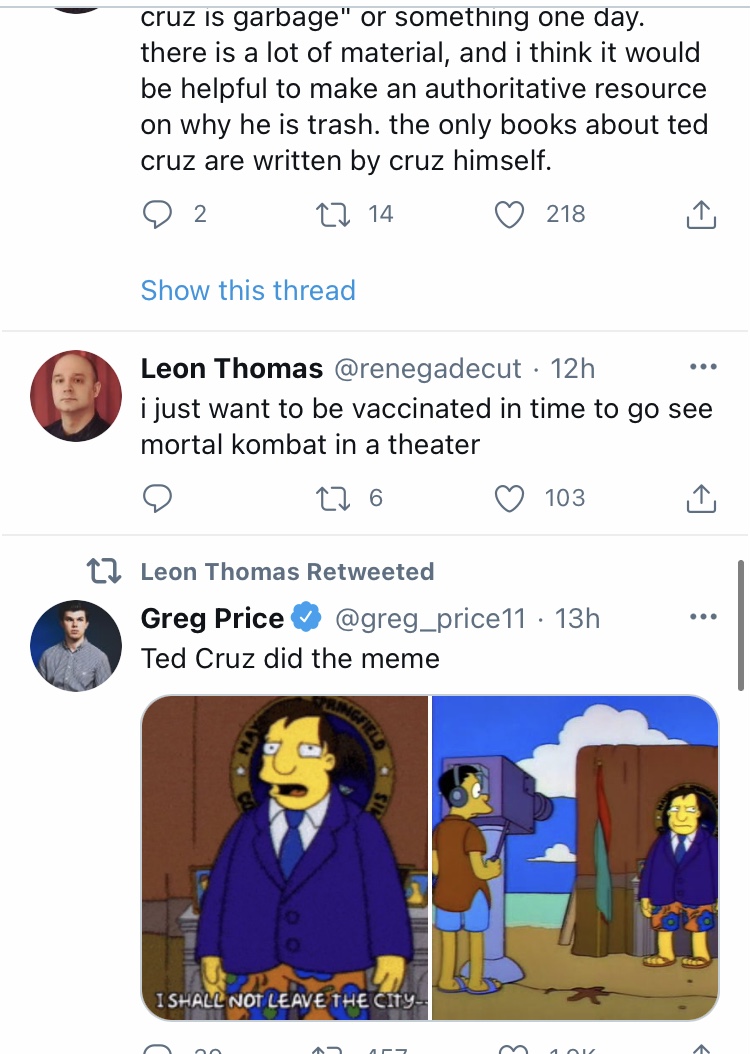Open more options for Greg Price tweet
750x1054 pixels.
click(x=703, y=616)
